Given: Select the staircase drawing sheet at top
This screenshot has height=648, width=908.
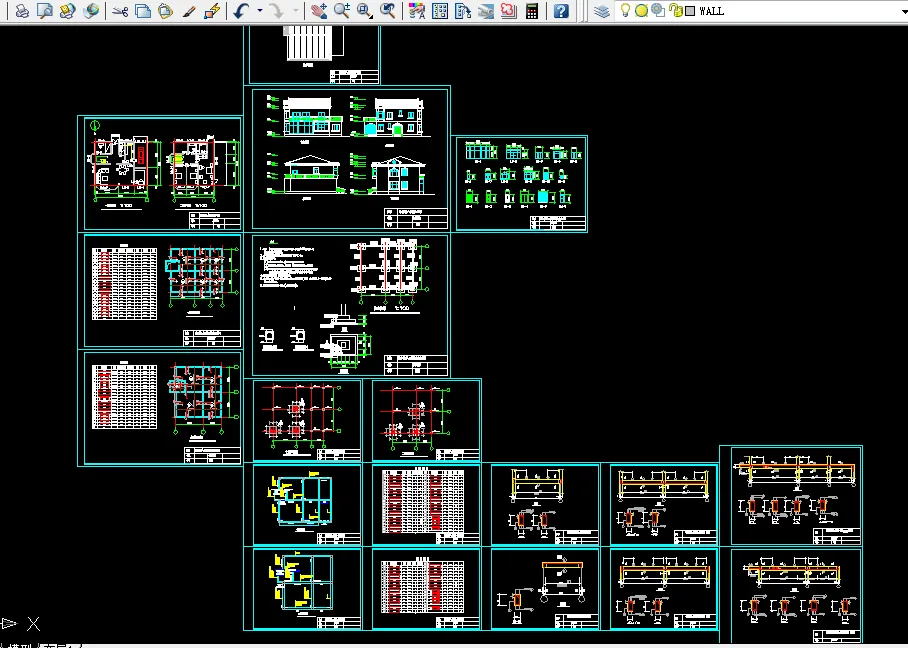Looking at the screenshot, I should pos(314,55).
